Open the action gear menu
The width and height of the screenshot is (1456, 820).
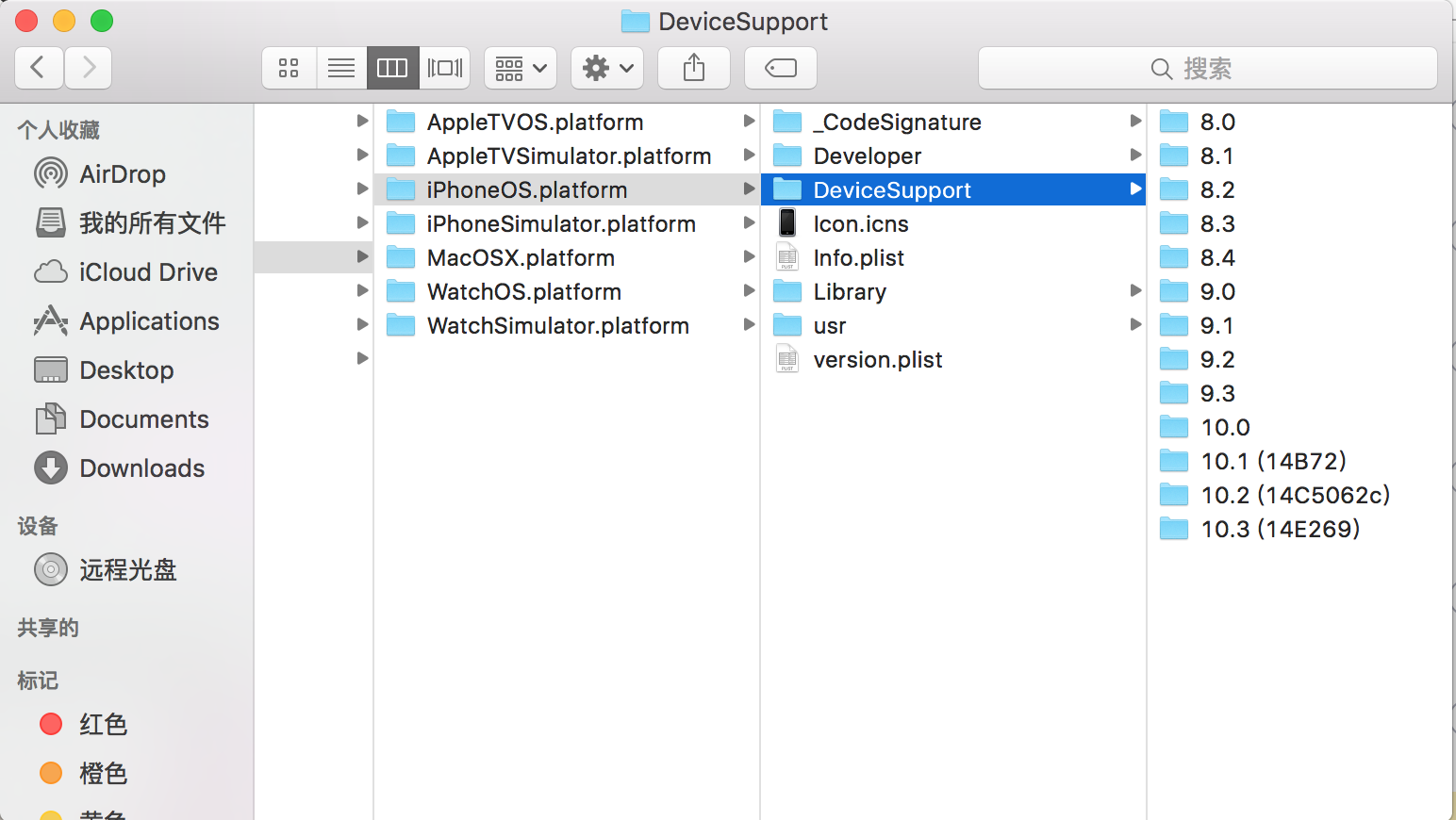pos(606,67)
